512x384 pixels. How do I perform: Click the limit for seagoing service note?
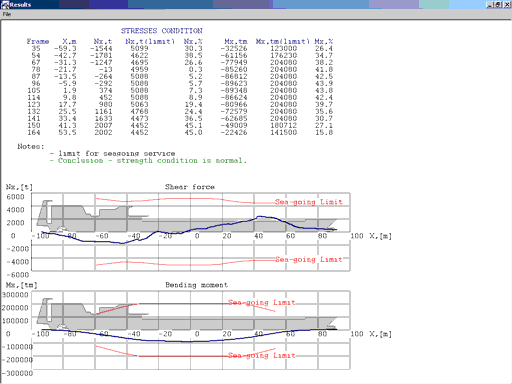(113, 153)
